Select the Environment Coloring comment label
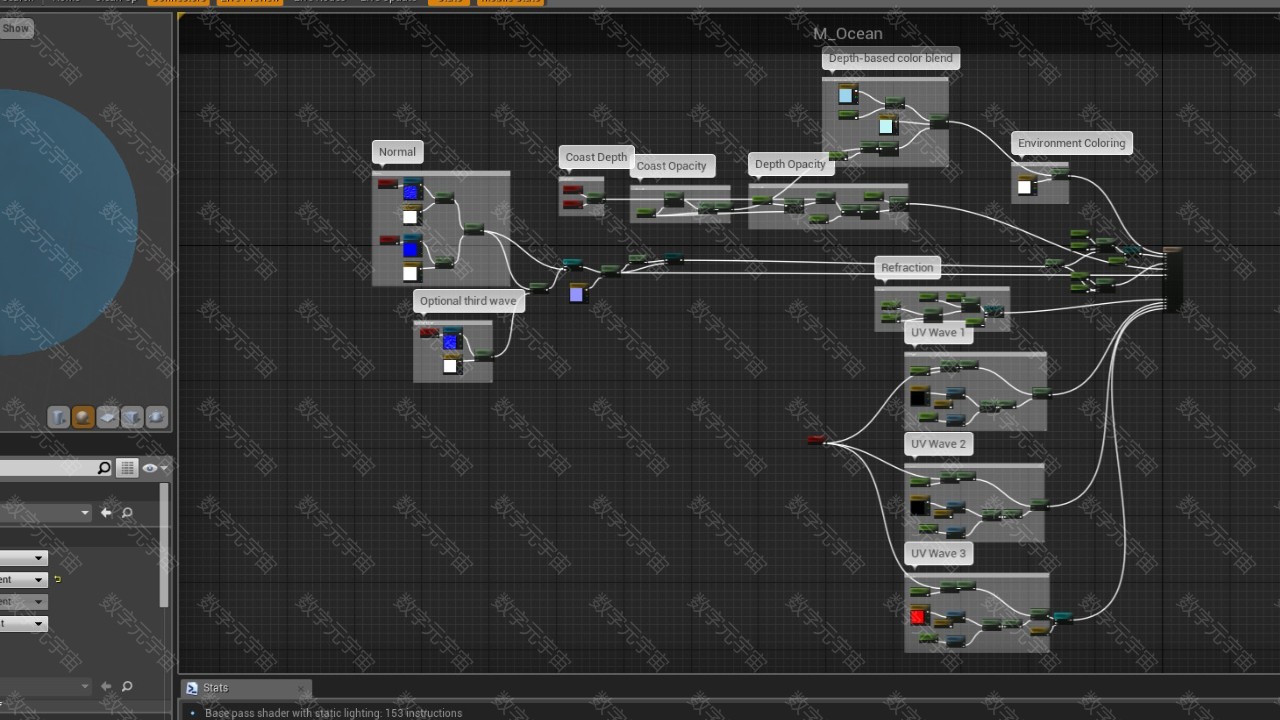1280x720 pixels. tap(1071, 143)
